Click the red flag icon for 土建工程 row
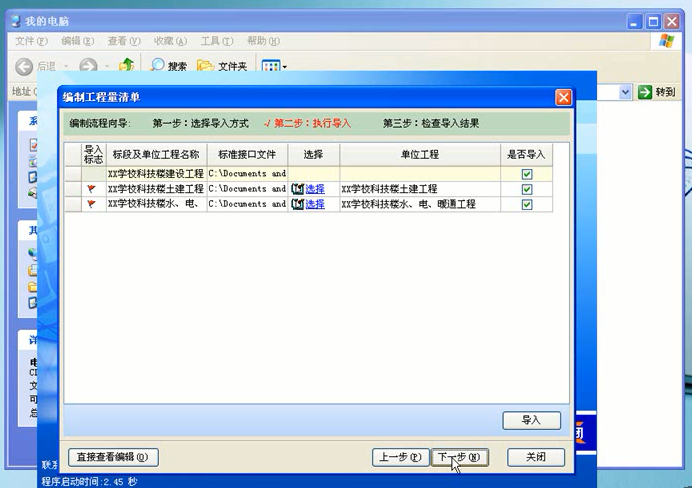The height and width of the screenshot is (488, 692). pos(92,189)
